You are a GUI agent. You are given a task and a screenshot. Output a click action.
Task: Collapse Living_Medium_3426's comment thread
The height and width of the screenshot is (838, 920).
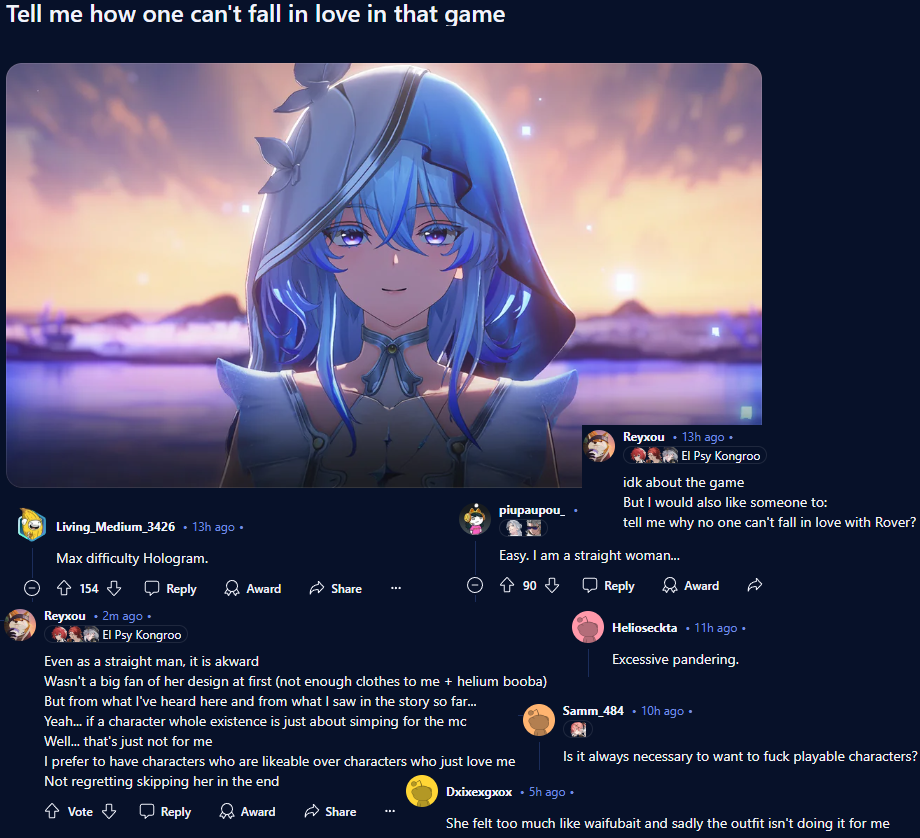[32, 588]
